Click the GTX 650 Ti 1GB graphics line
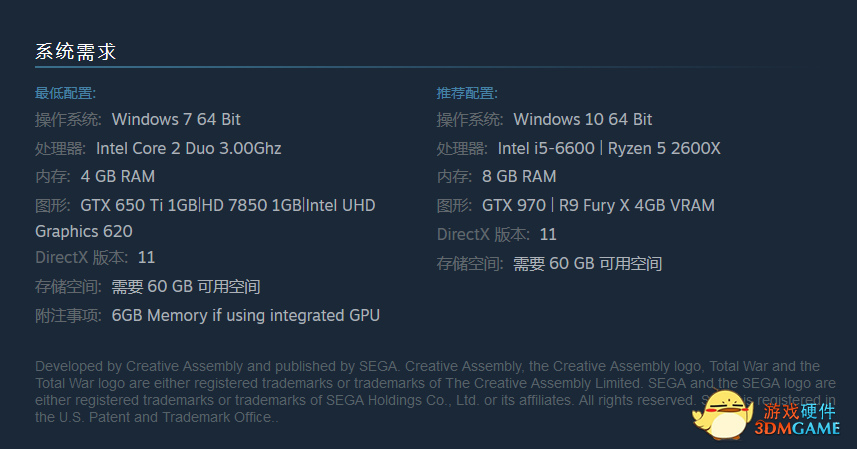The width and height of the screenshot is (857, 449). [x=206, y=205]
